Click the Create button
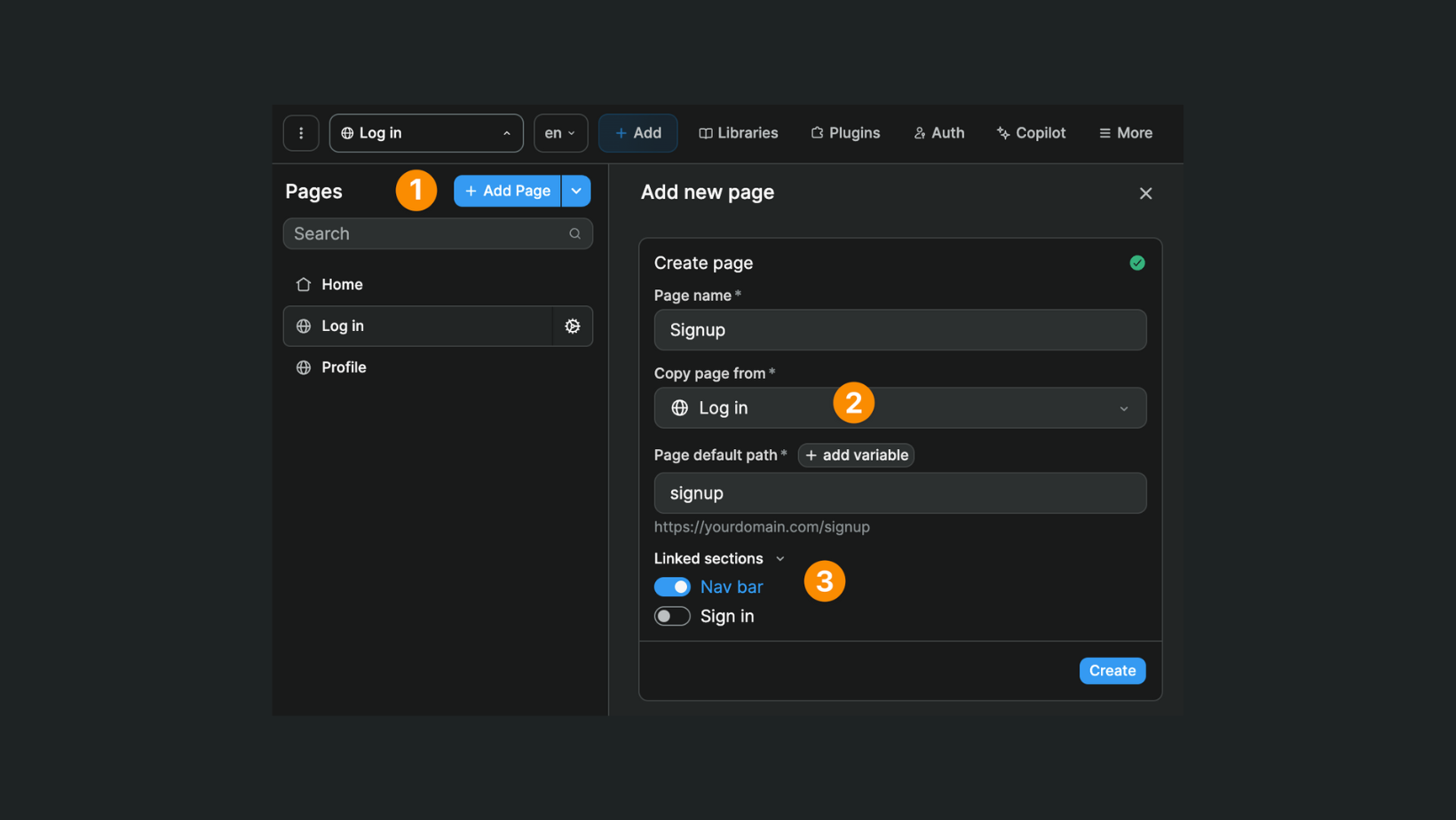 coord(1112,671)
